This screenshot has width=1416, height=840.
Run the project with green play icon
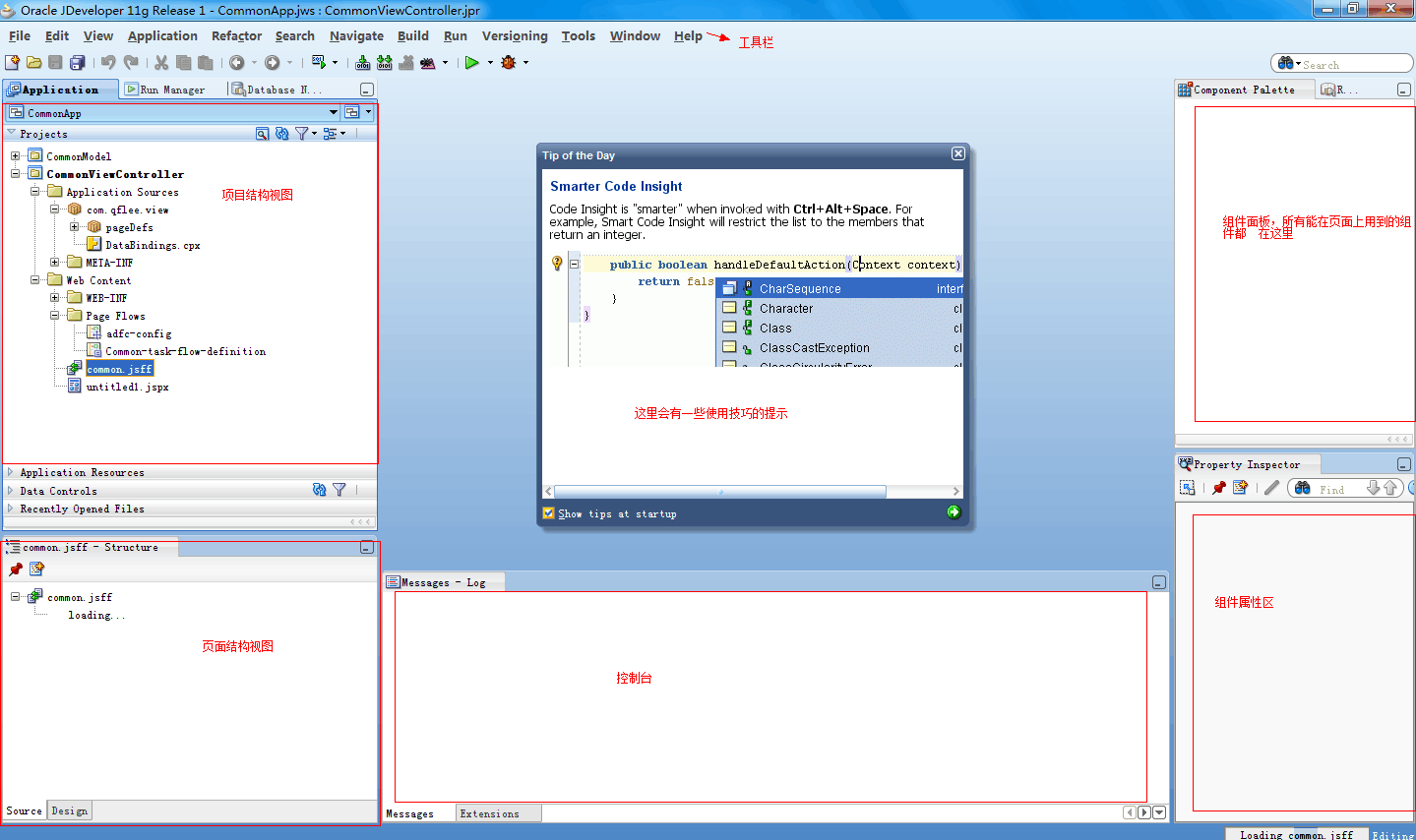pos(472,62)
